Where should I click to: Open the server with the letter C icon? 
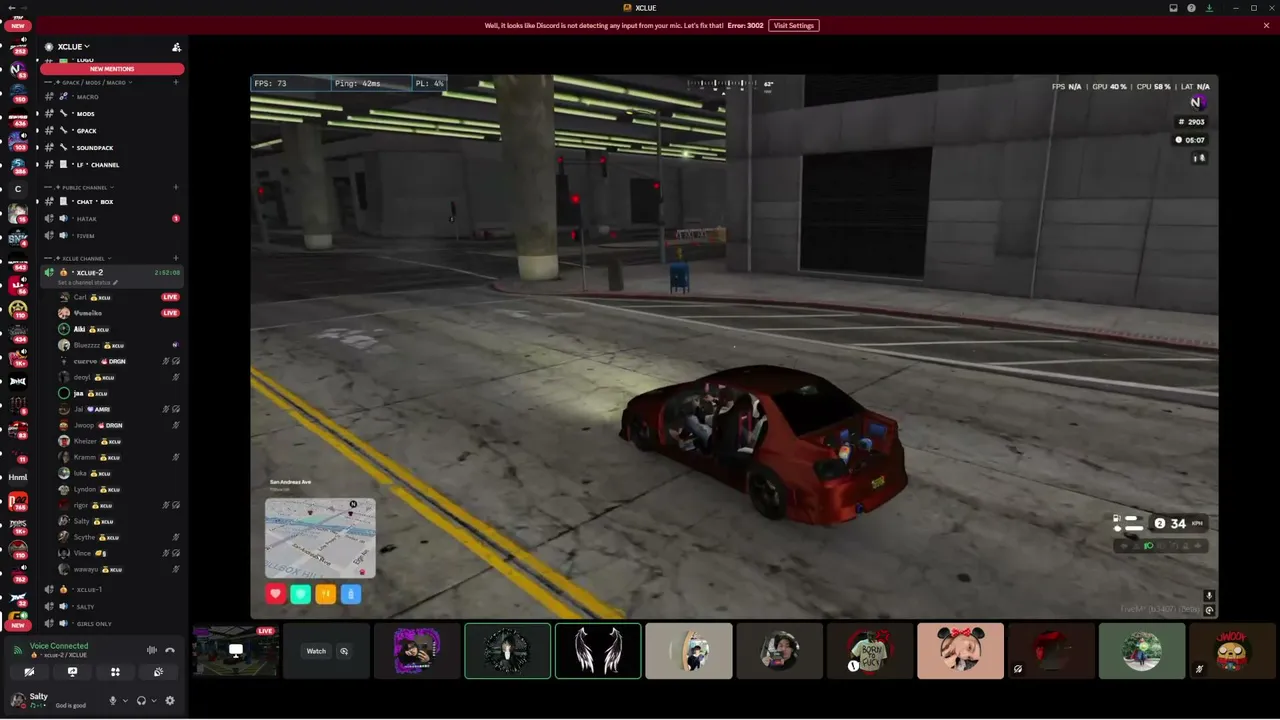(18, 188)
